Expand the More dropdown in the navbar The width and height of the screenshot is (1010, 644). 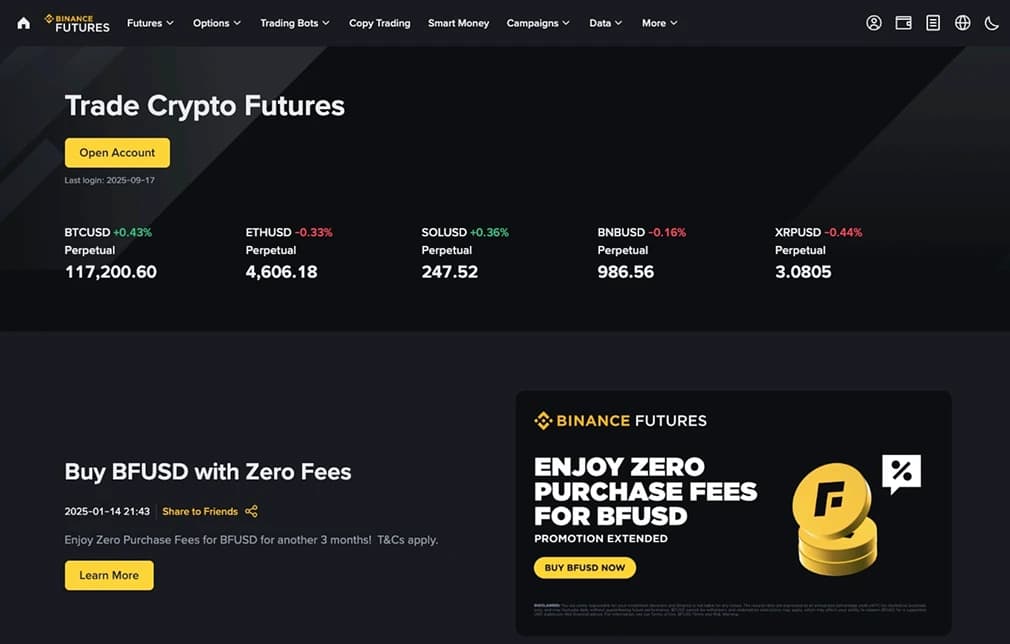pyautogui.click(x=659, y=22)
